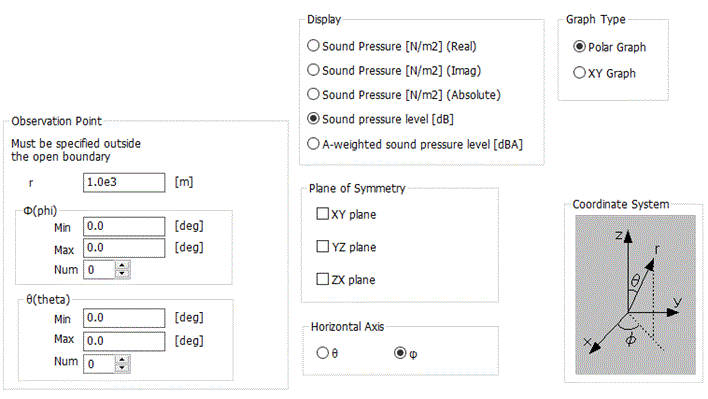Viewport: 708px width, 399px height.
Task: Click the Φ(phi) Min input field
Action: 124,226
